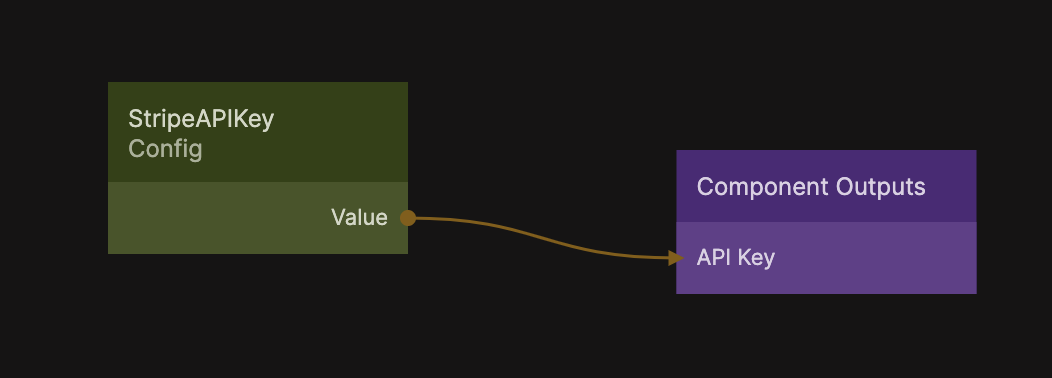
Task: Click the dark green StripeAPIKey header area
Action: click(258, 132)
